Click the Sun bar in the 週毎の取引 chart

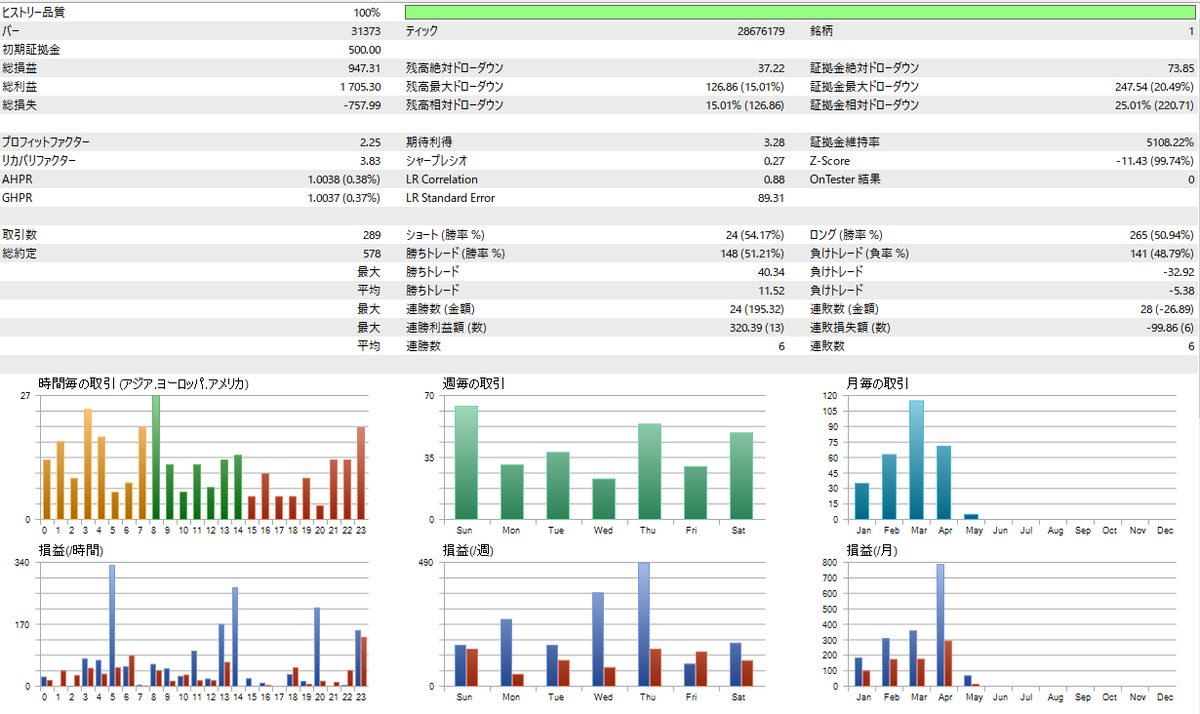point(466,462)
